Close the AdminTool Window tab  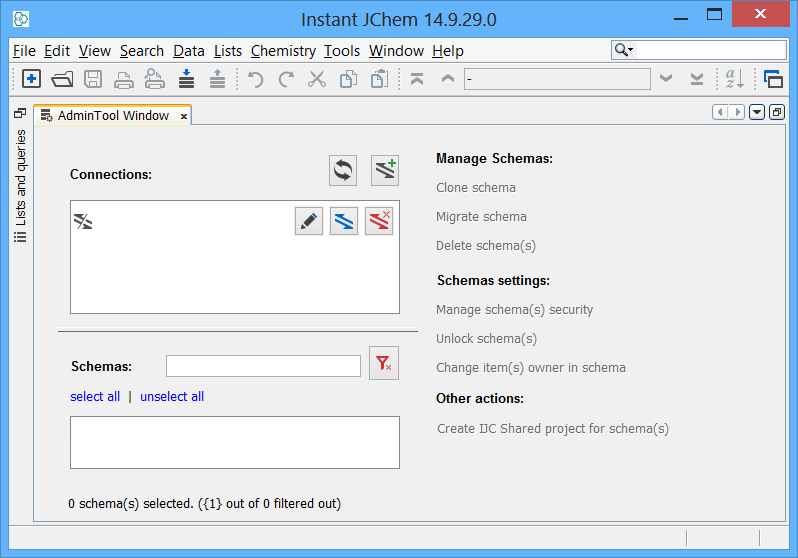point(184,117)
